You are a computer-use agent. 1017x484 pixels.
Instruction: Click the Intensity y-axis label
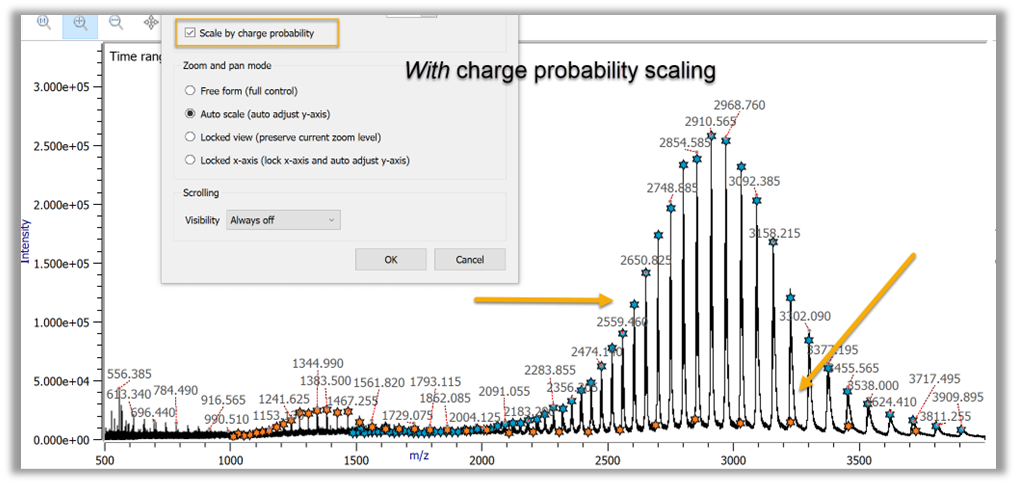point(26,241)
